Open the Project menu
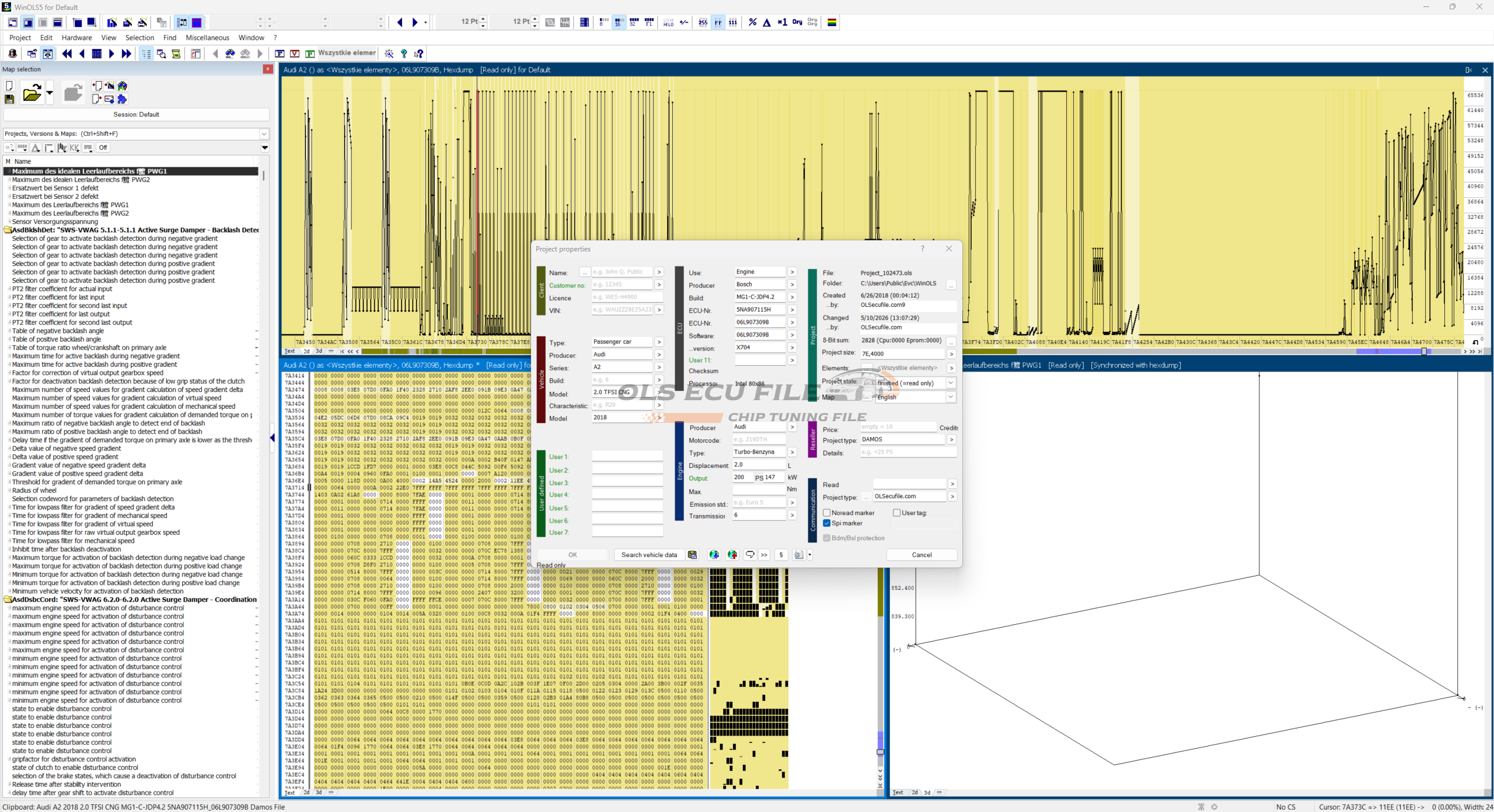Image resolution: width=1494 pixels, height=812 pixels. point(20,38)
